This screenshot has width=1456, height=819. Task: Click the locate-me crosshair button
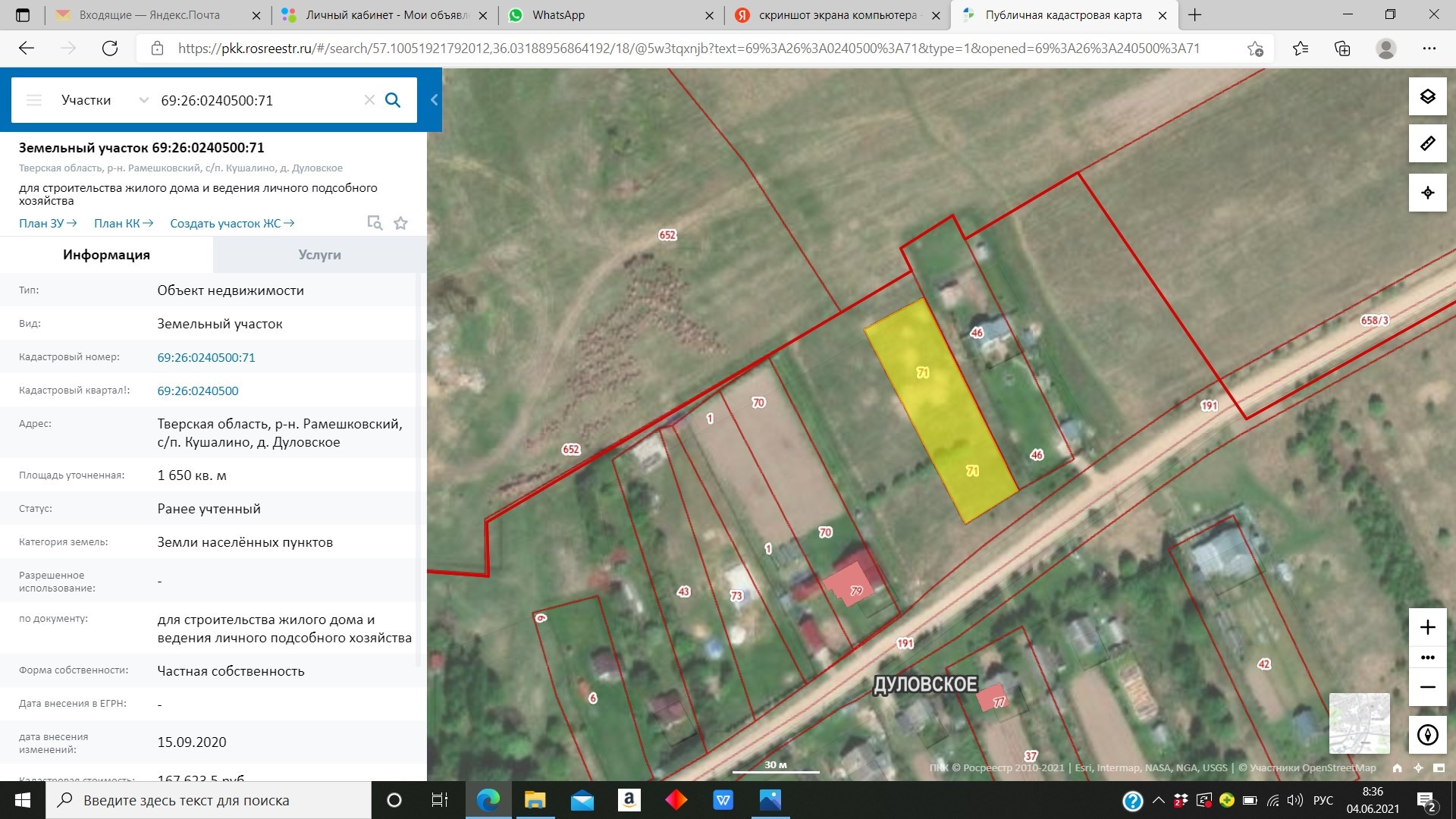pos(1428,193)
